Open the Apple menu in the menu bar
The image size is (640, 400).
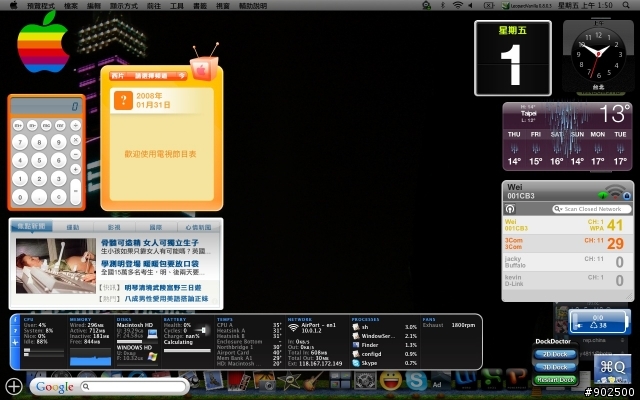tap(13, 5)
